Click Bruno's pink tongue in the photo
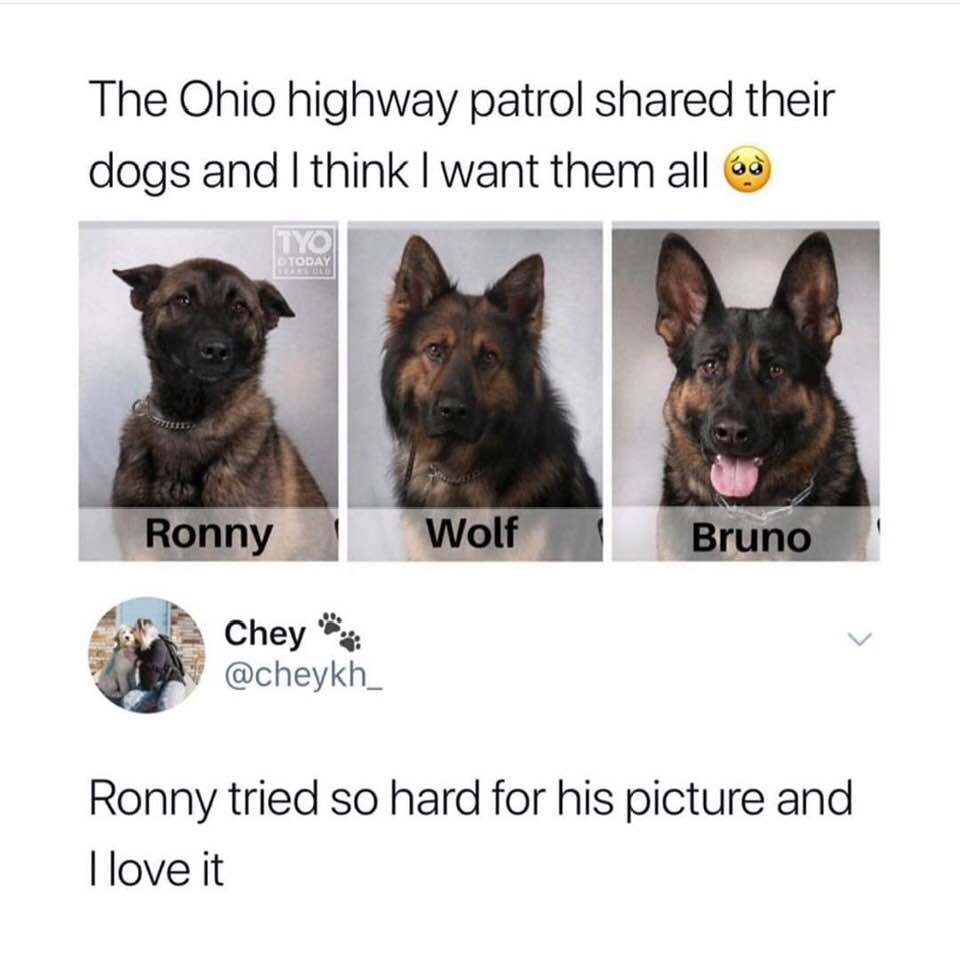Screen dimensions: 960x960 point(735,476)
